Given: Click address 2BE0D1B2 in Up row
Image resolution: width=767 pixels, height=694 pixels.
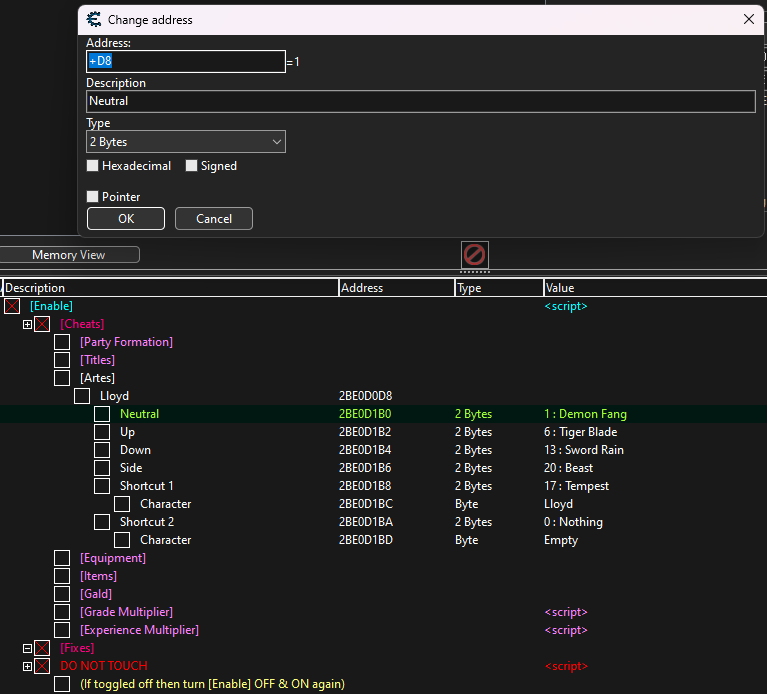Looking at the screenshot, I should (x=365, y=432).
